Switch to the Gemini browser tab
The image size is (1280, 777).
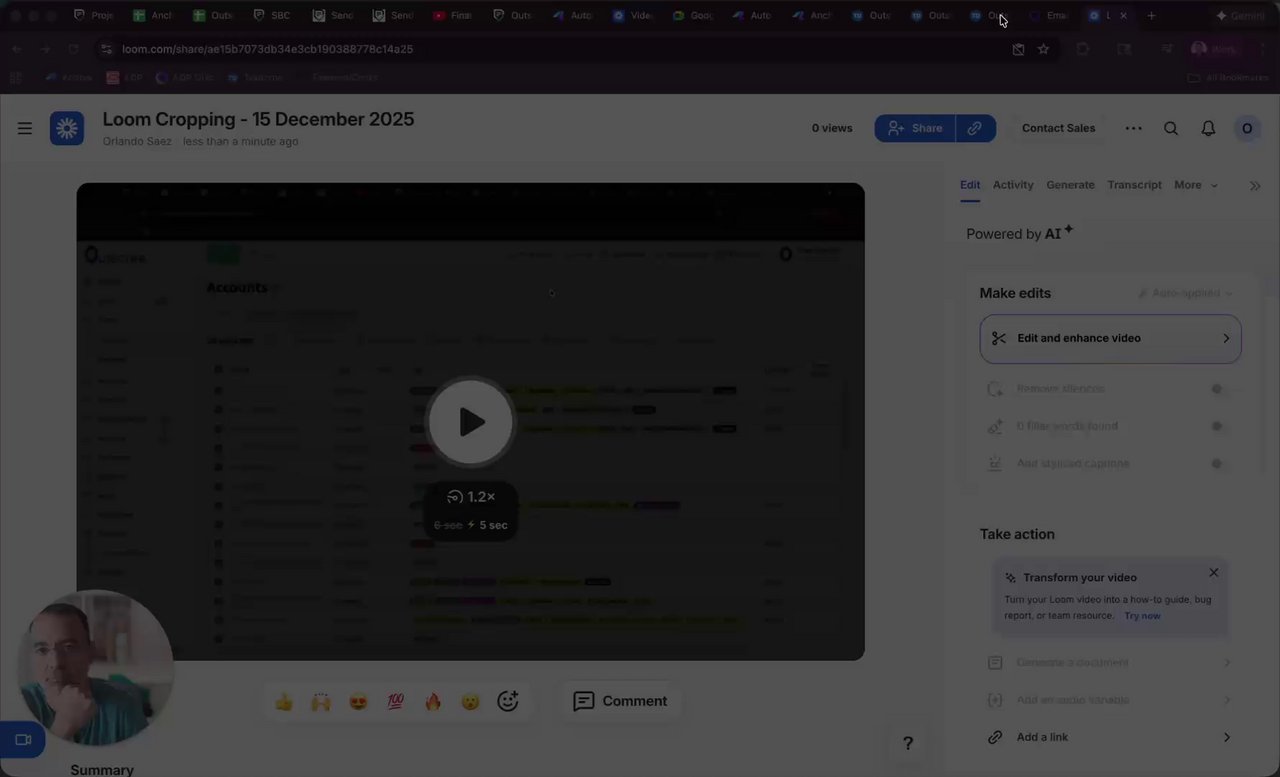point(1239,16)
